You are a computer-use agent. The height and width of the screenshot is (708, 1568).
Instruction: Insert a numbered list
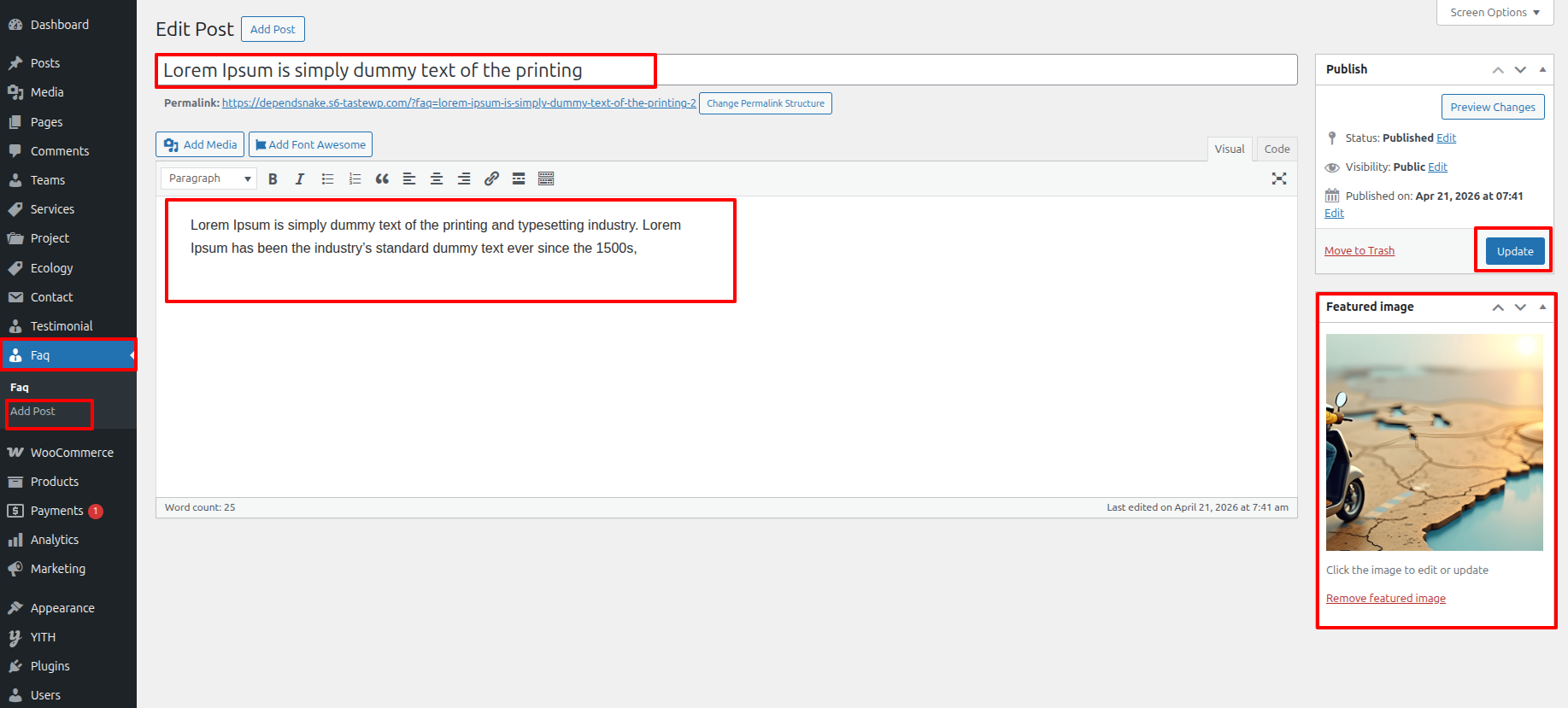pos(355,178)
